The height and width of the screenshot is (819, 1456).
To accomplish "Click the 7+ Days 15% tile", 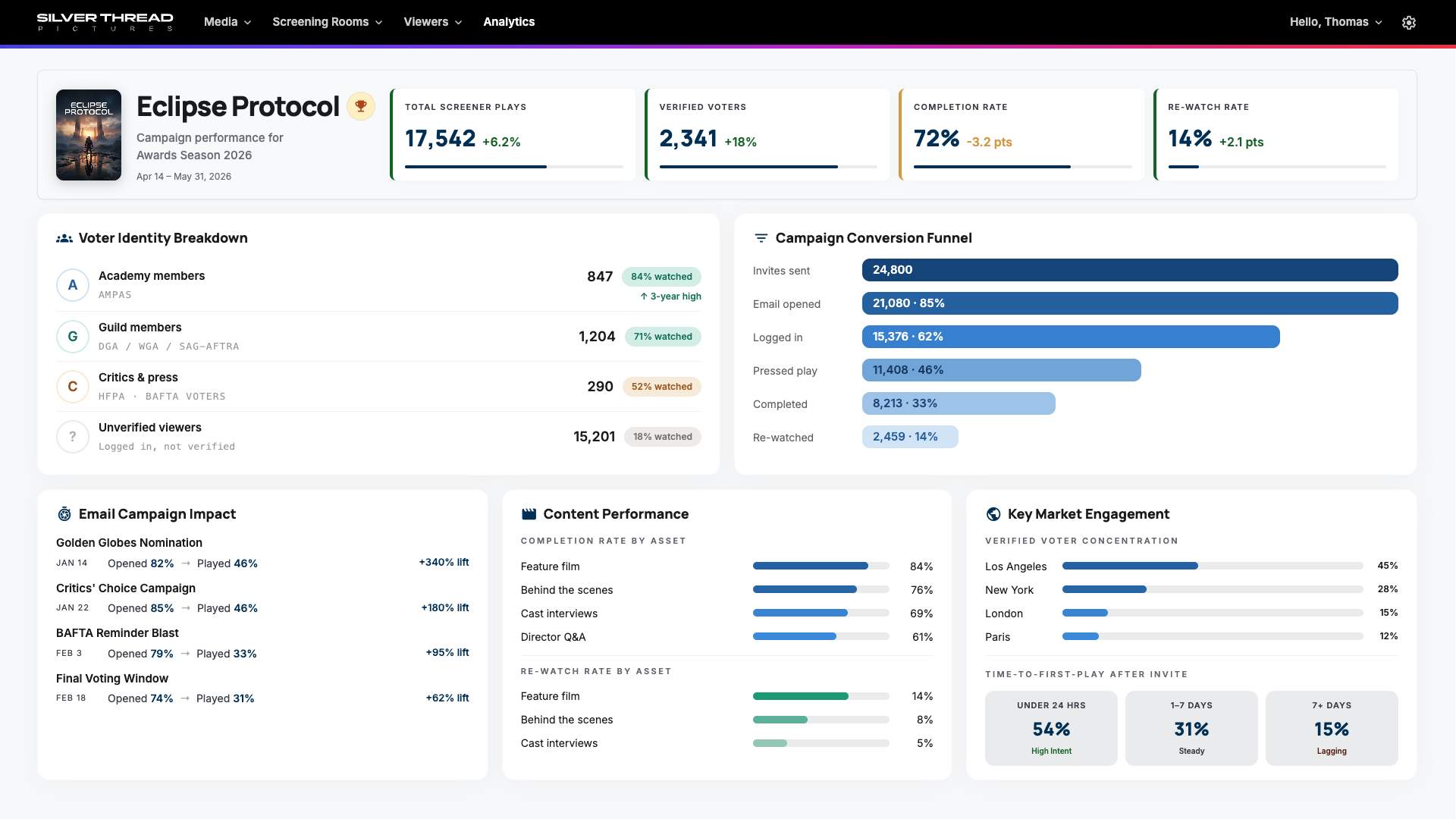I will click(1332, 728).
